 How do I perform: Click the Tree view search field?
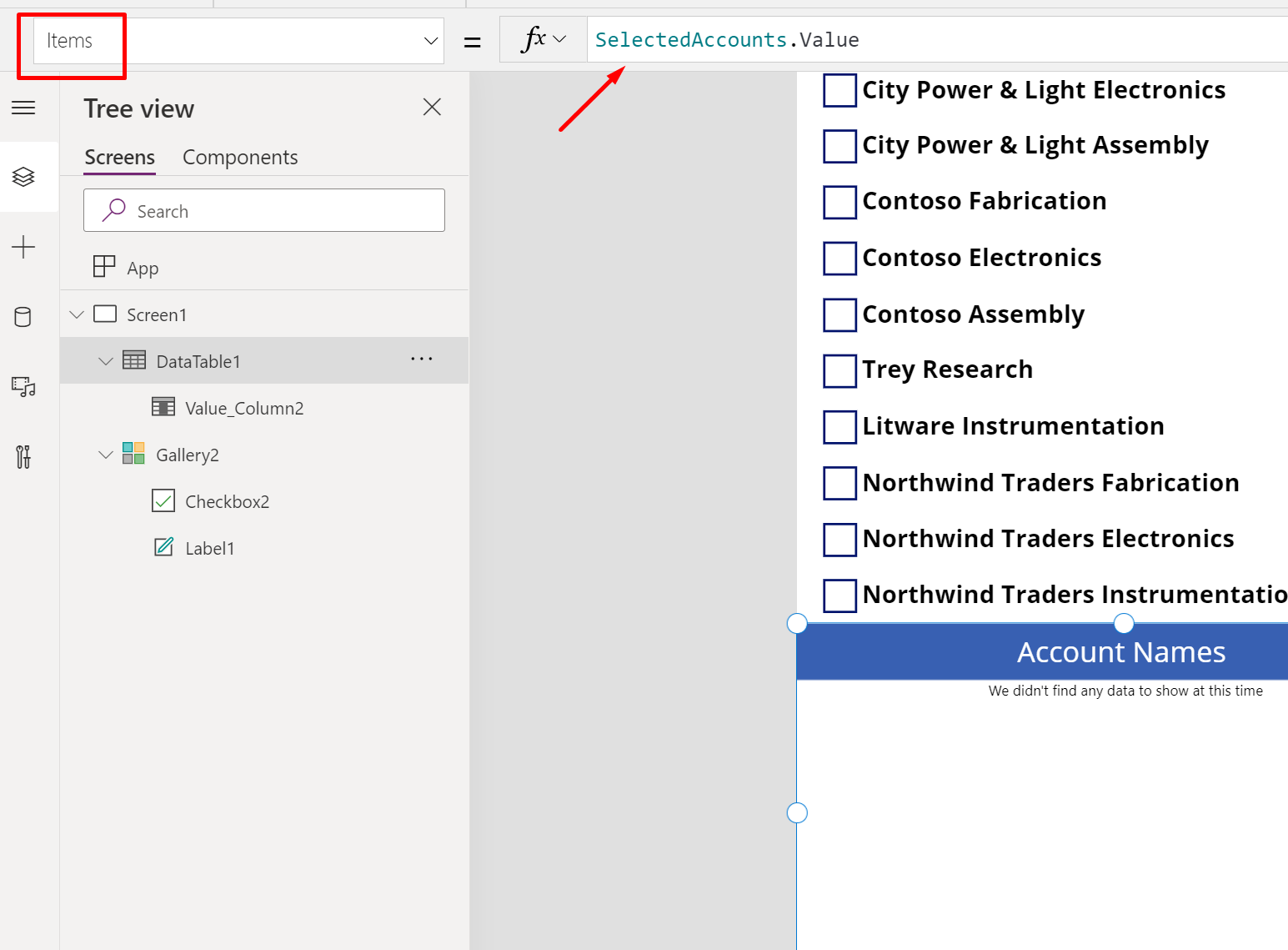264,210
